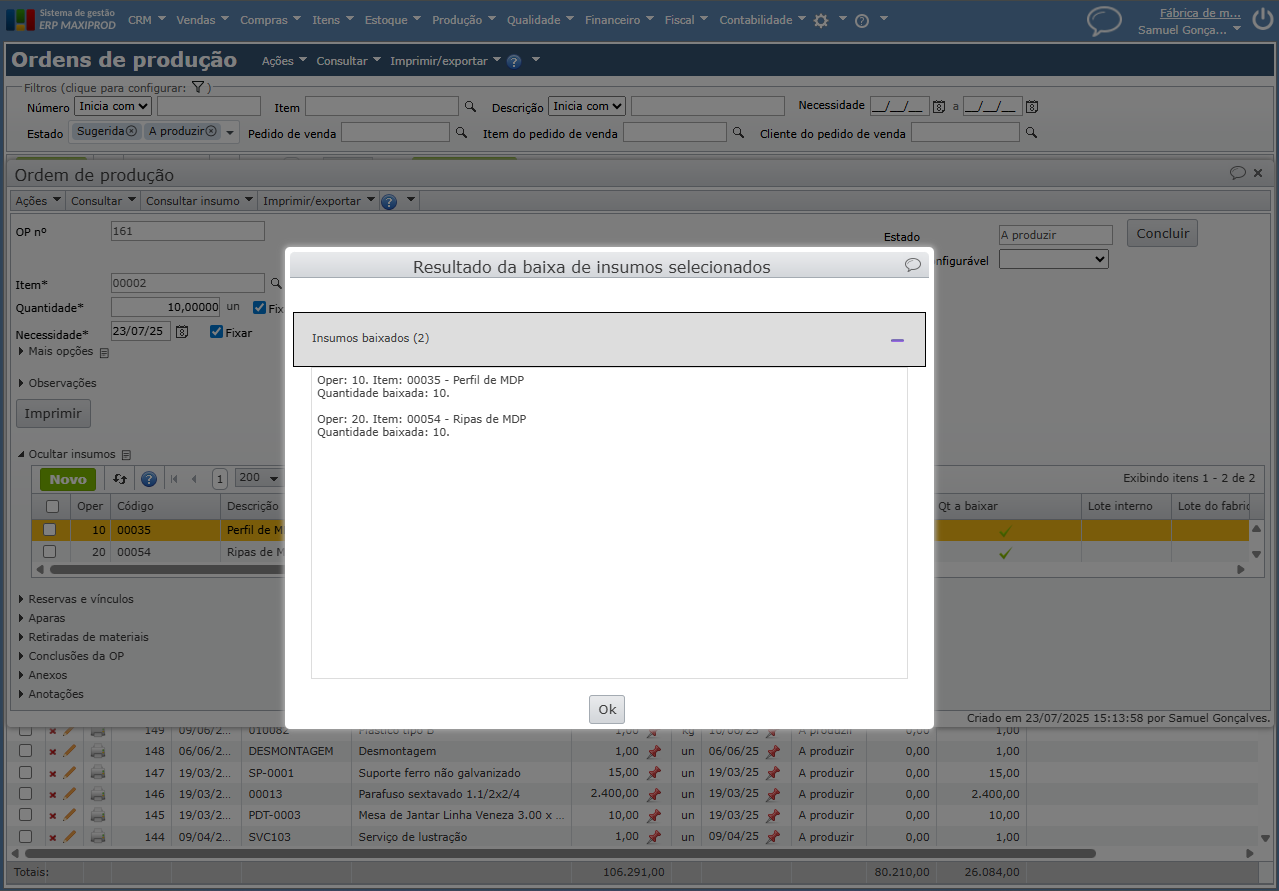
Task: Expand the Observações section
Action: click(57, 383)
